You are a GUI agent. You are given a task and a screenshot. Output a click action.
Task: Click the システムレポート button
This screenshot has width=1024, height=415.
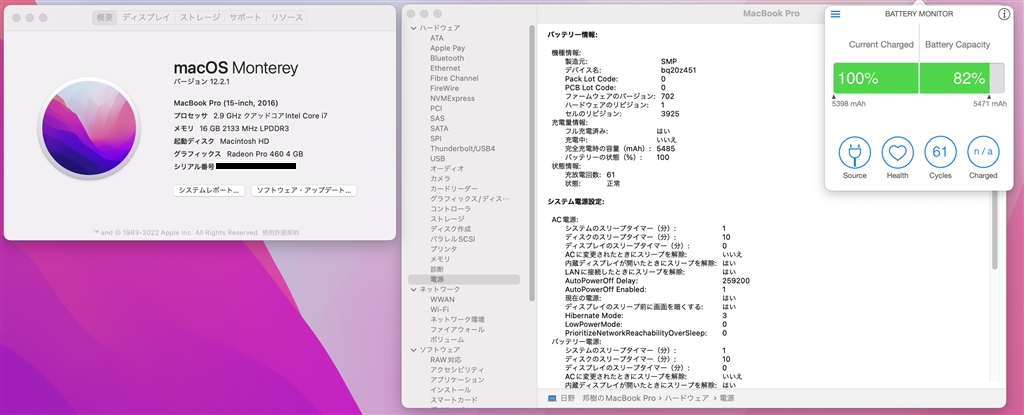point(207,190)
